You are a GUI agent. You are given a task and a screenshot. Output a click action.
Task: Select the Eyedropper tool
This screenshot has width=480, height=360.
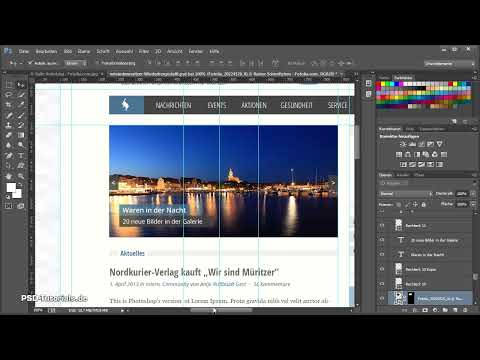21,105
